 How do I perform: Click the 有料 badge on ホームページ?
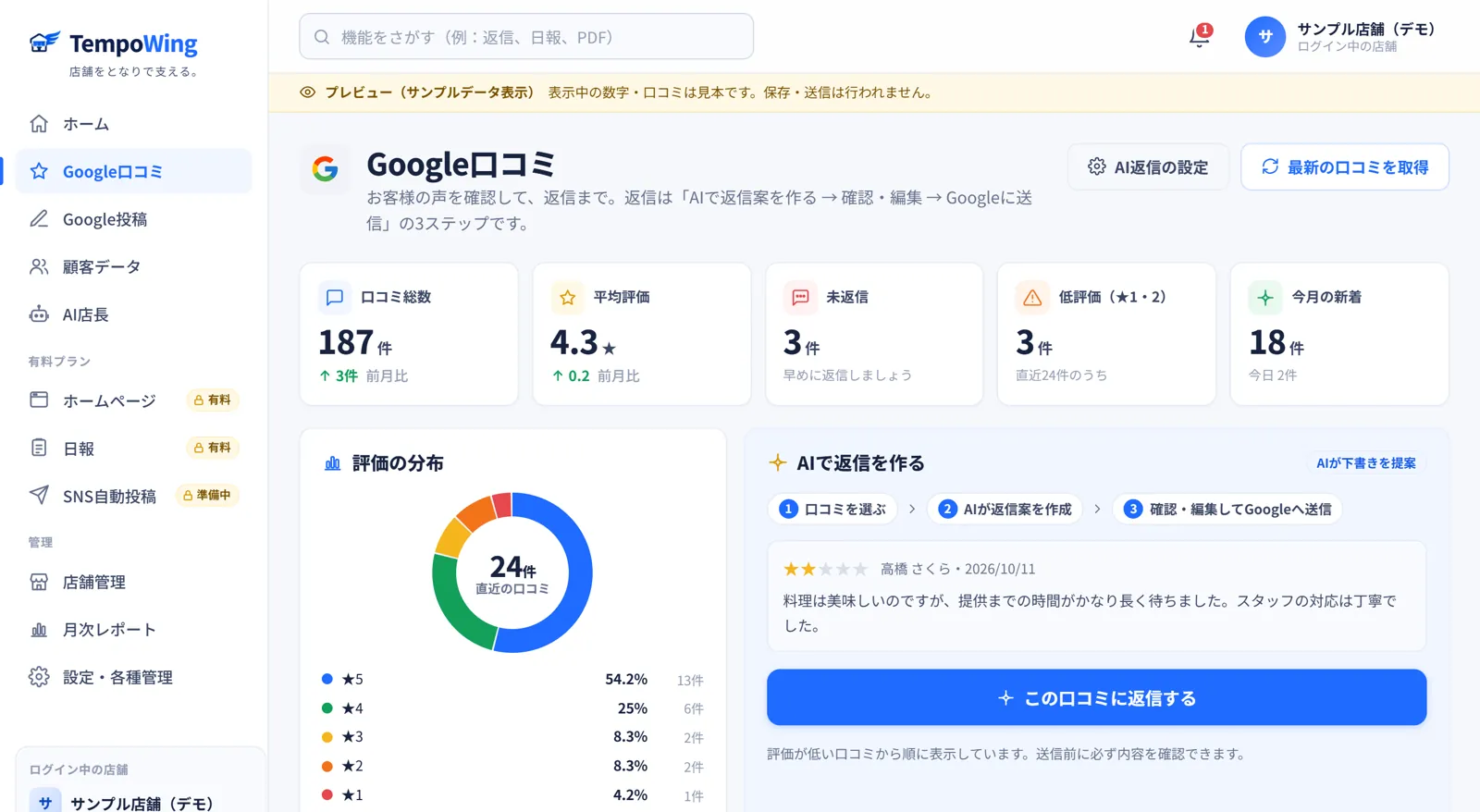point(213,400)
